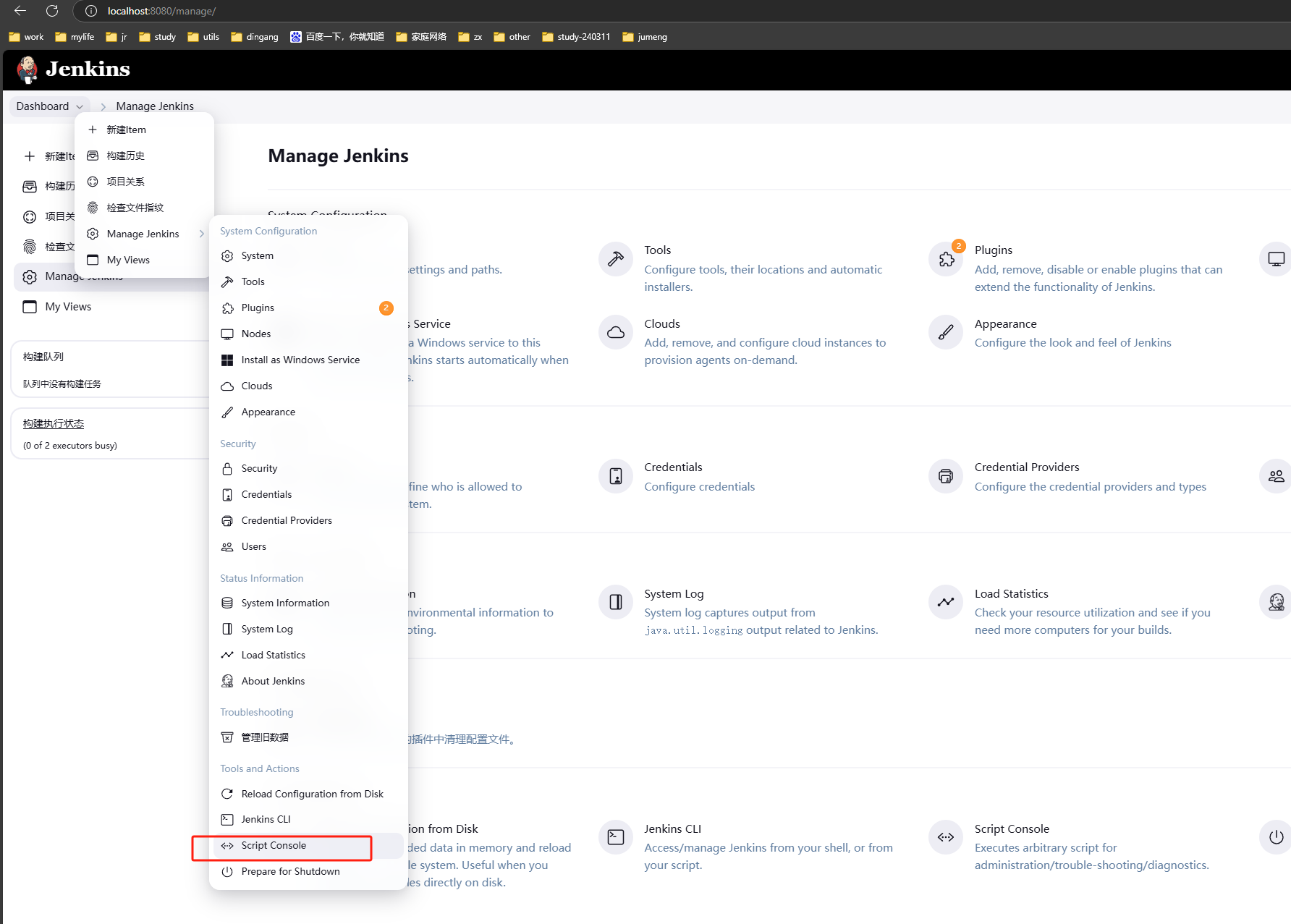Screen dimensions: 1291x924
Task: Open the Jenkins CLI link on page
Action: click(x=672, y=828)
